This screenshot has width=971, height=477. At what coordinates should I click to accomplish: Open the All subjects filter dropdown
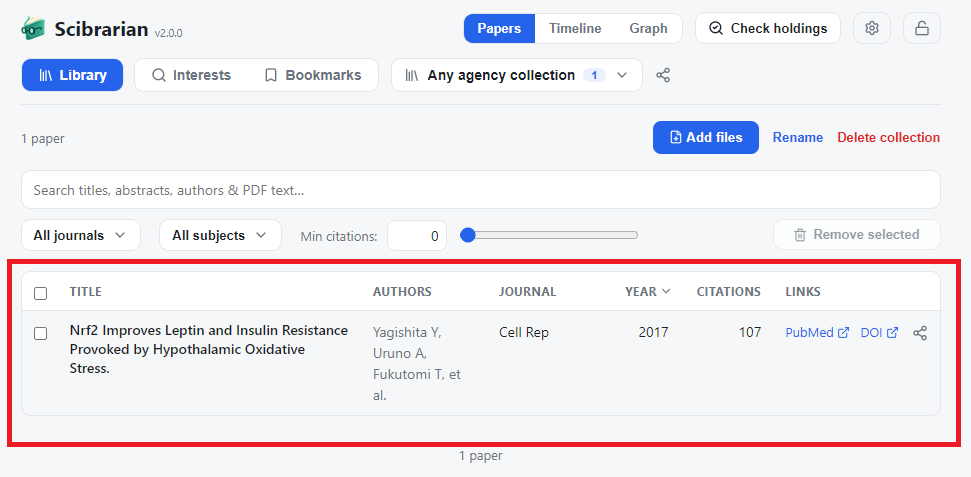click(x=220, y=235)
